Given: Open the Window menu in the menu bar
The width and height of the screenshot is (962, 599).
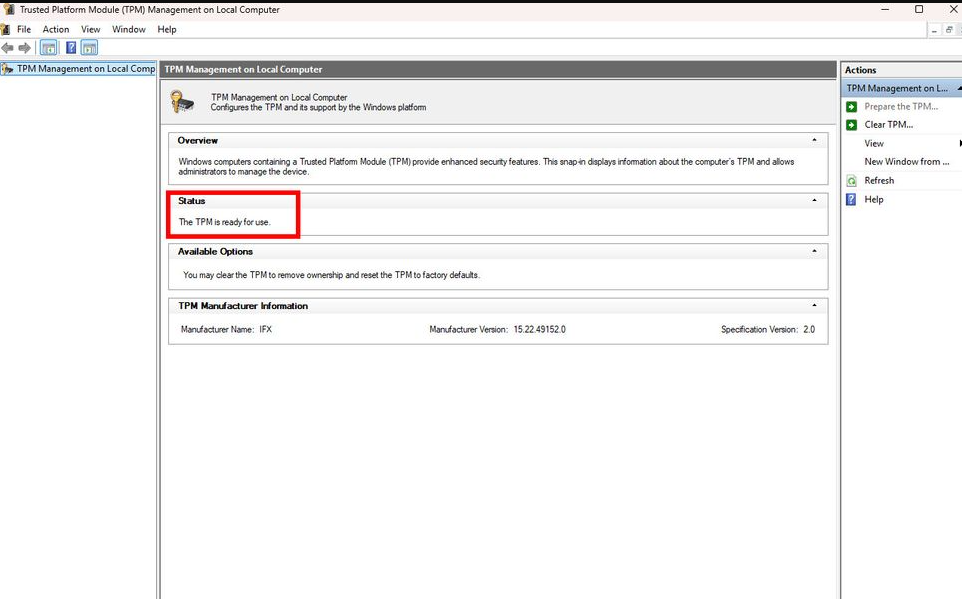Looking at the screenshot, I should 129,30.
